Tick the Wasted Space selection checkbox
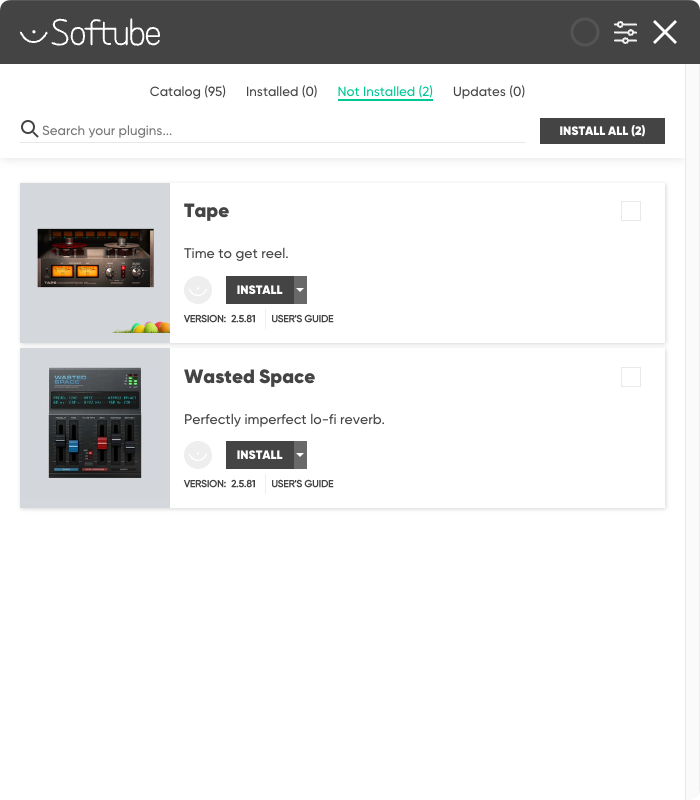Viewport: 700px width, 800px height. pyautogui.click(x=631, y=377)
